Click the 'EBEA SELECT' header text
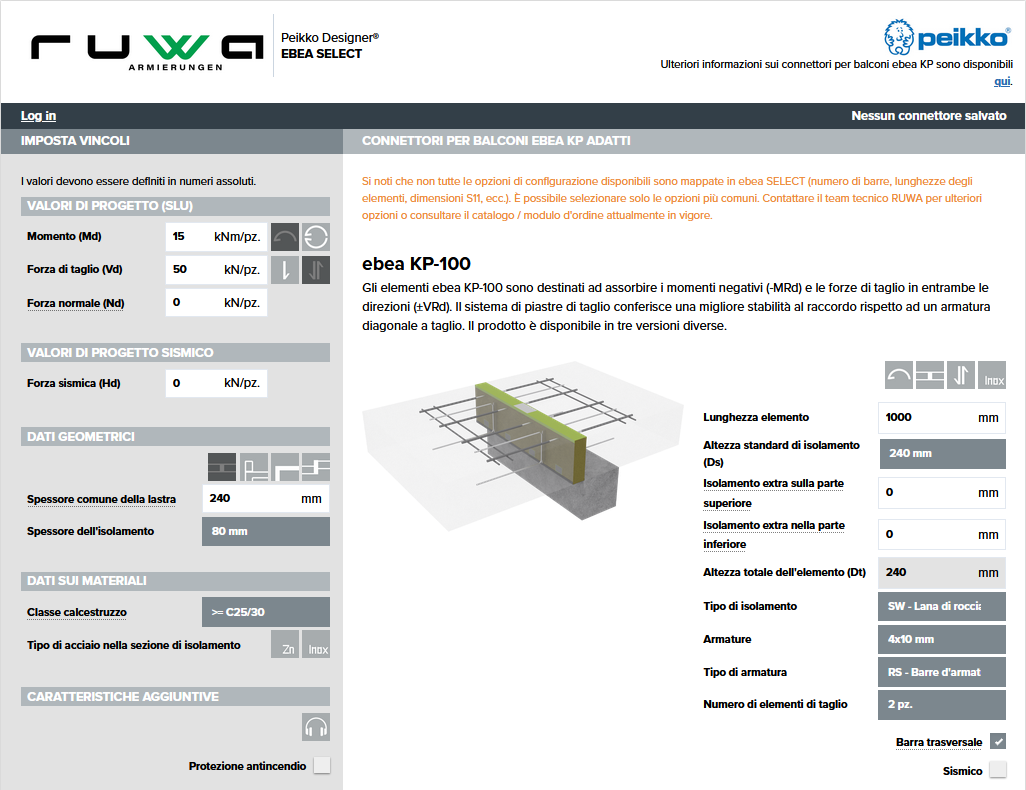 [x=321, y=54]
